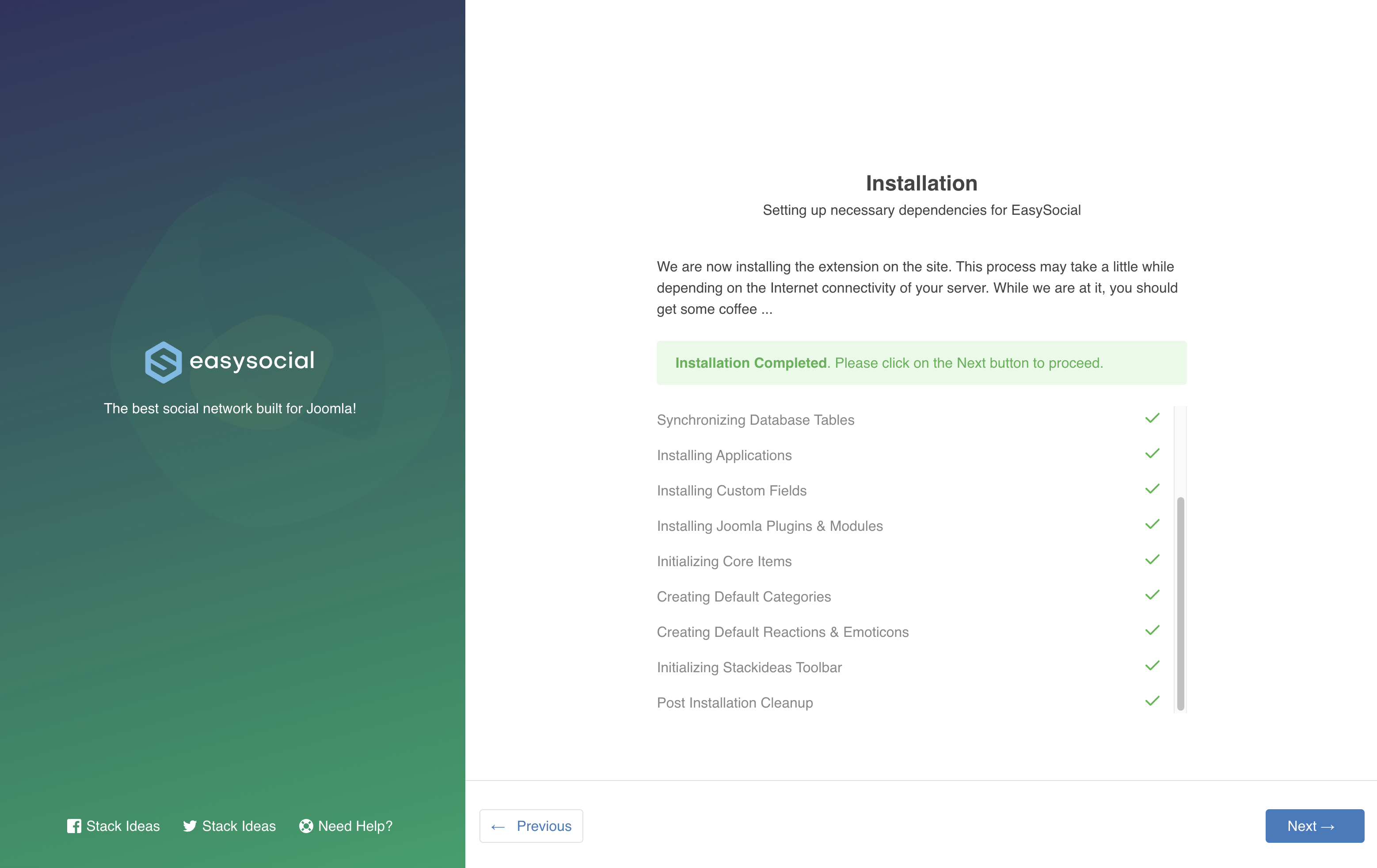
Task: Go to the Next installation step
Action: (x=1314, y=826)
